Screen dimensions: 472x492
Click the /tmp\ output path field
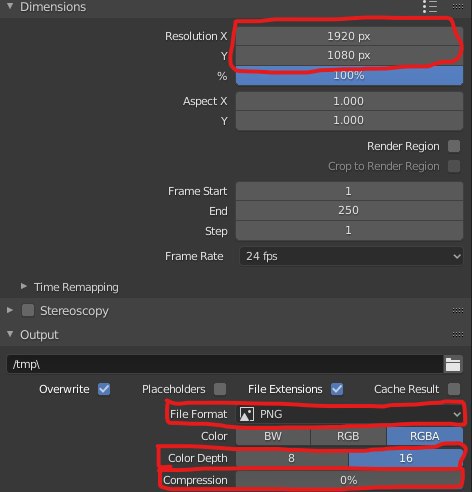[225, 364]
